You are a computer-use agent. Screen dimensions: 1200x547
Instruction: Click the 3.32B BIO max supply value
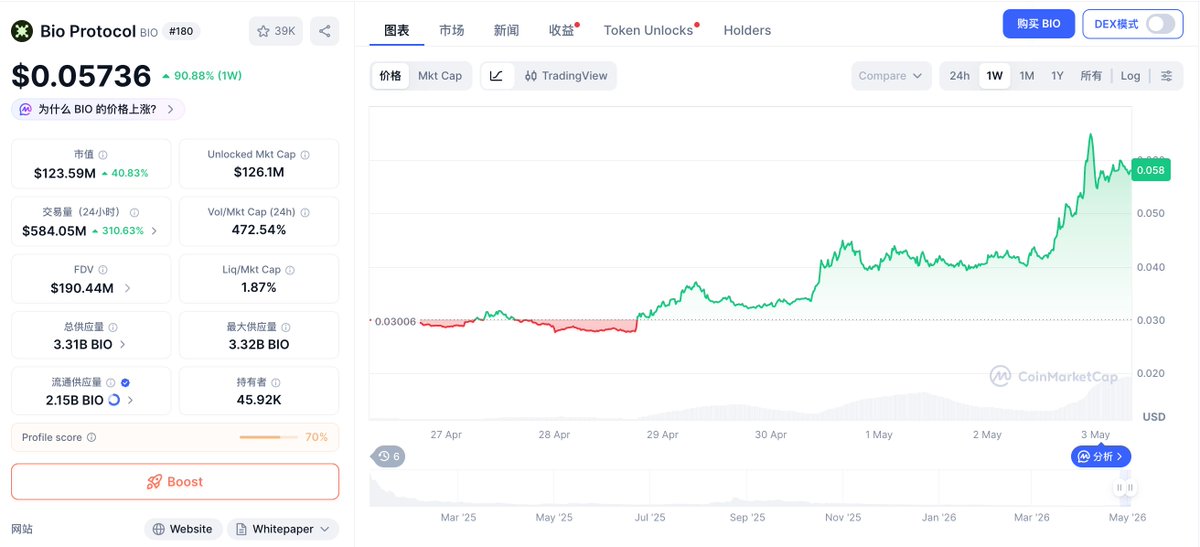(x=259, y=344)
